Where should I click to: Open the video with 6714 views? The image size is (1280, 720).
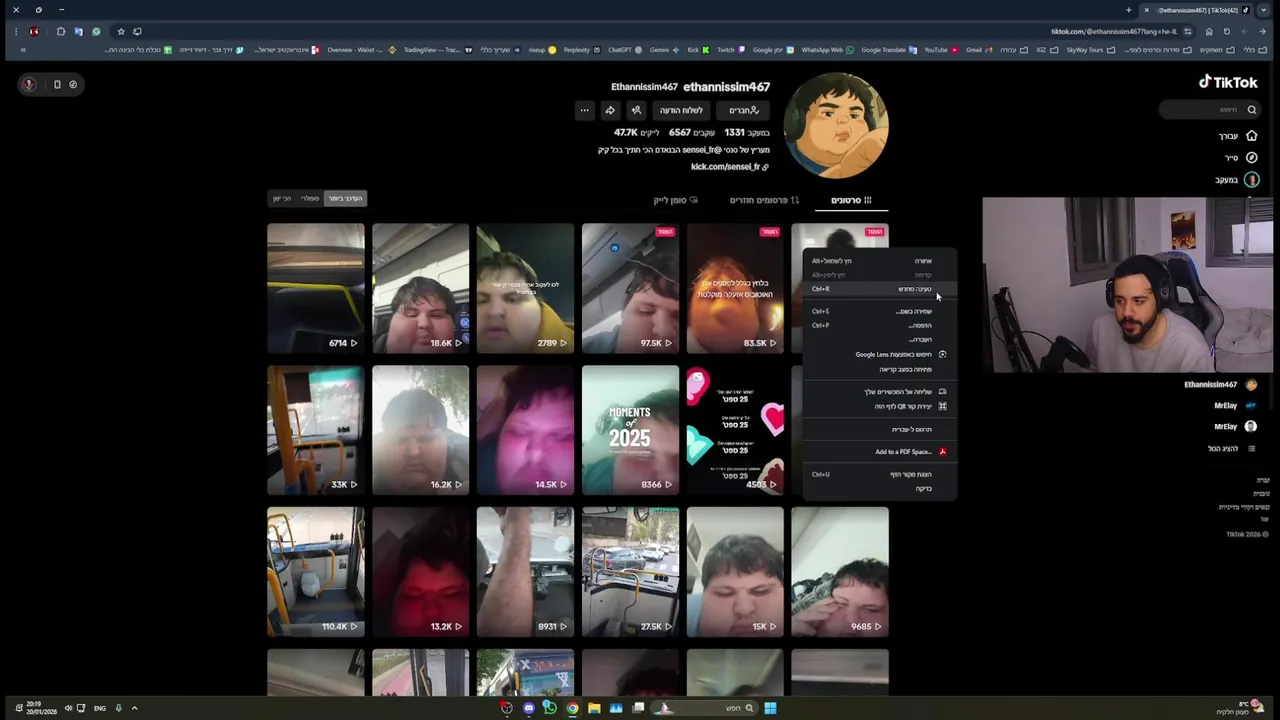click(x=315, y=288)
